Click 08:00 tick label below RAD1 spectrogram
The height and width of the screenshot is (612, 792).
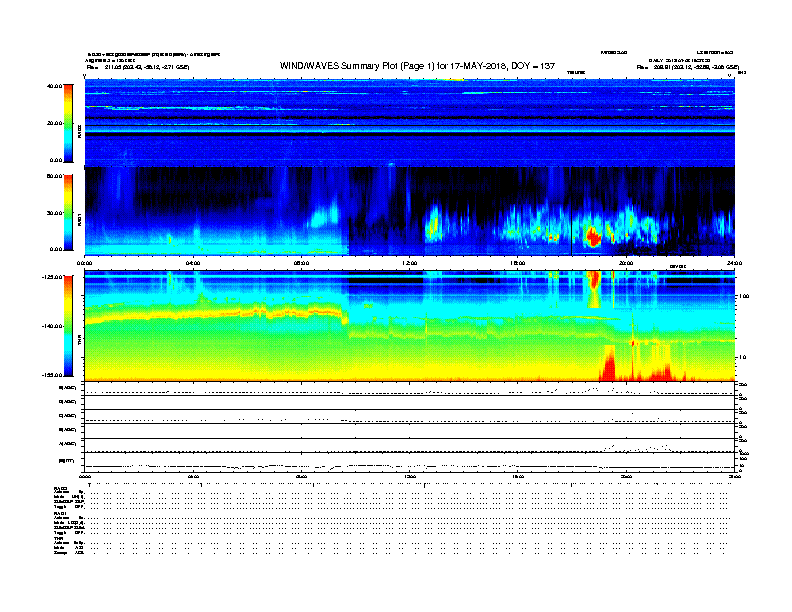301,263
